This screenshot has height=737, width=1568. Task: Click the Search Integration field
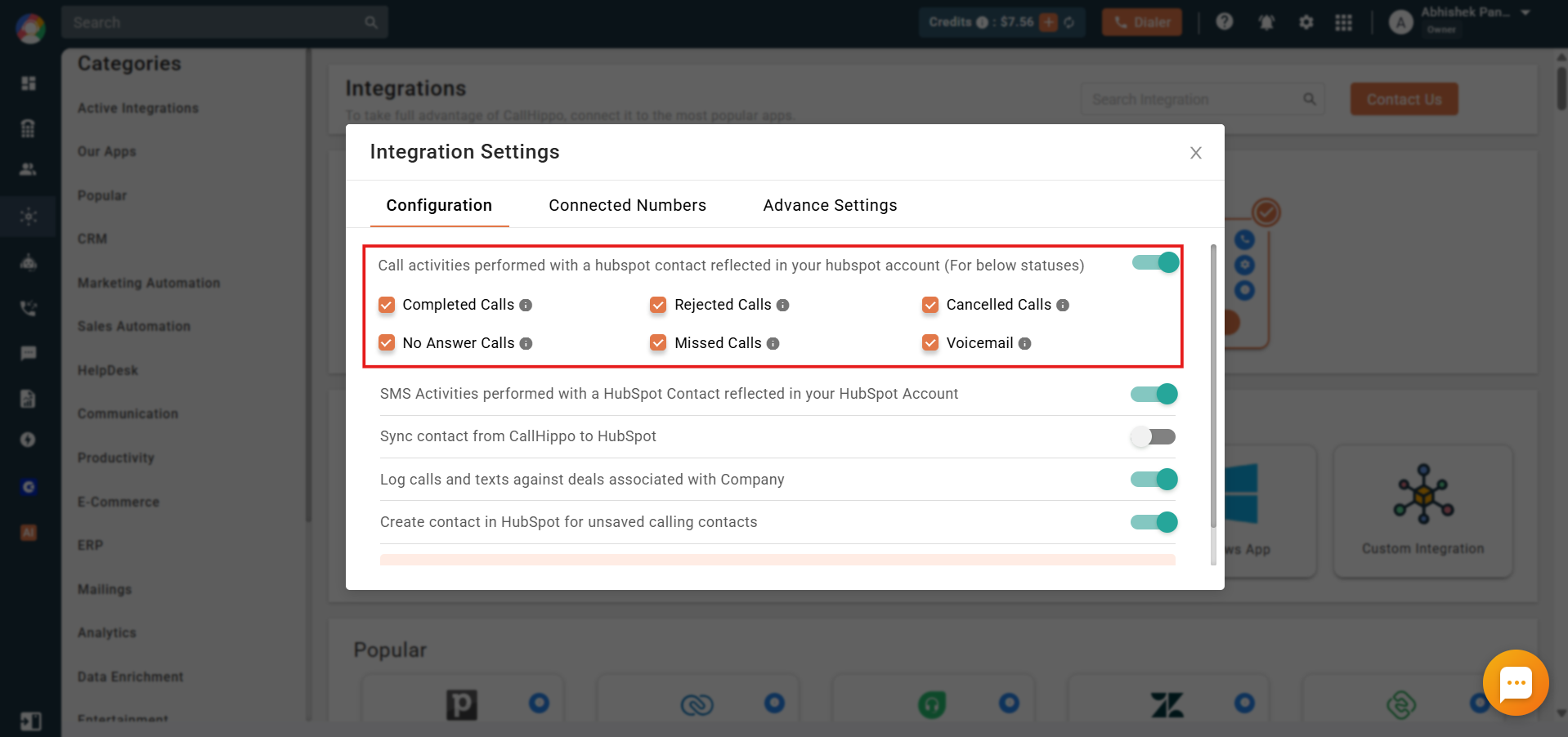pos(1203,99)
